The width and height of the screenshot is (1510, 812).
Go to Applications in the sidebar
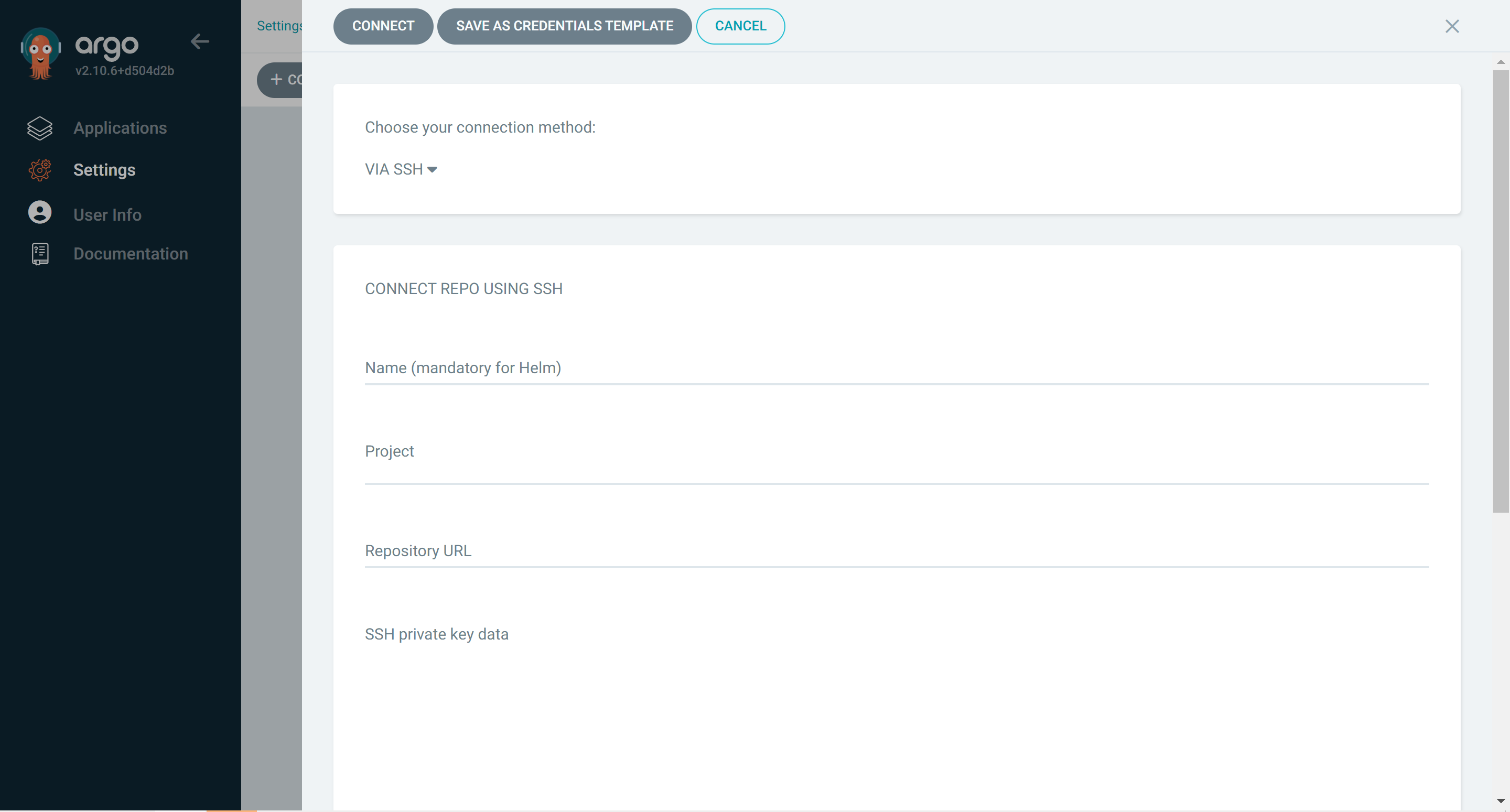pyautogui.click(x=120, y=128)
